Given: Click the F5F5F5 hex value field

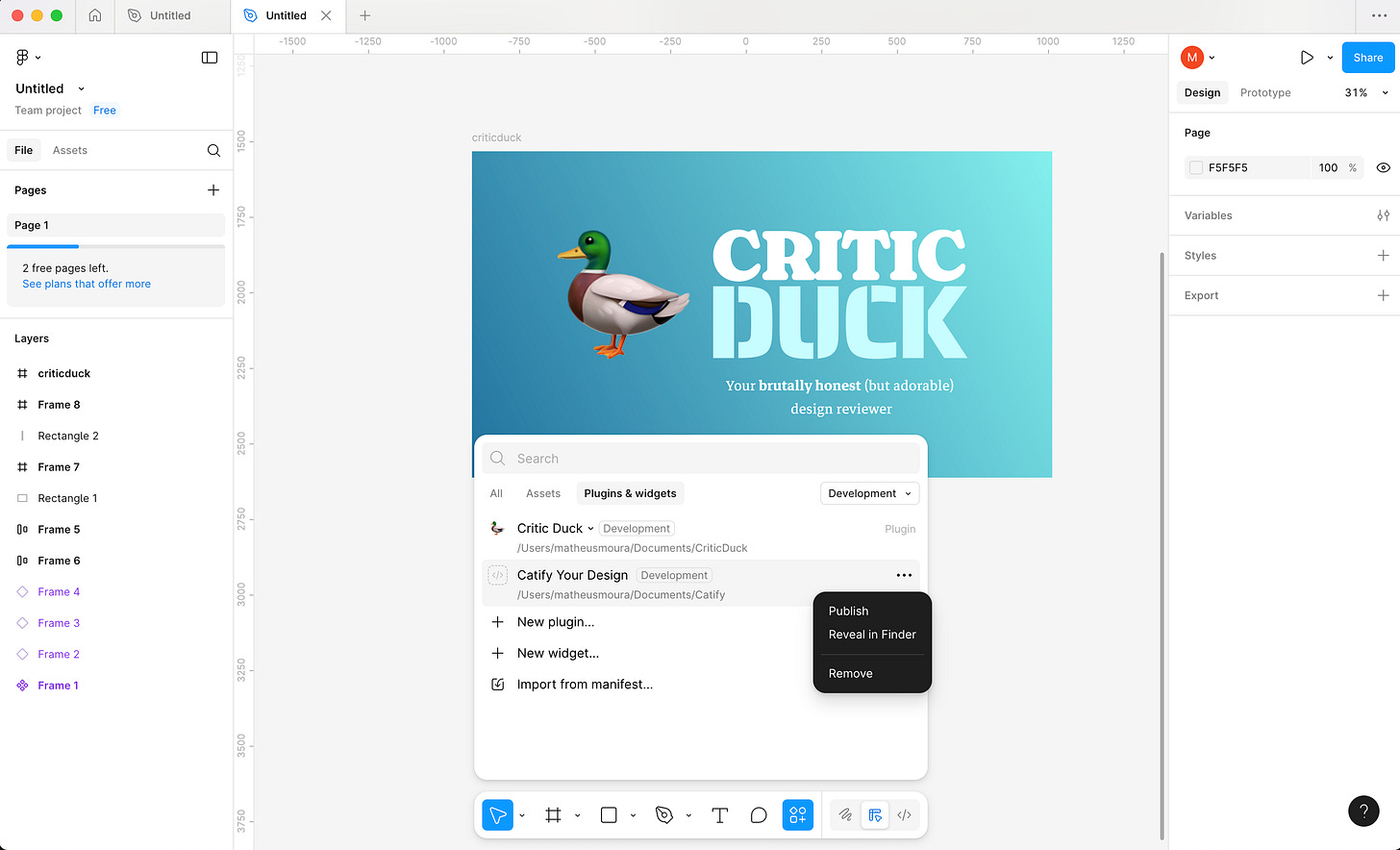Looking at the screenshot, I should pyautogui.click(x=1258, y=167).
